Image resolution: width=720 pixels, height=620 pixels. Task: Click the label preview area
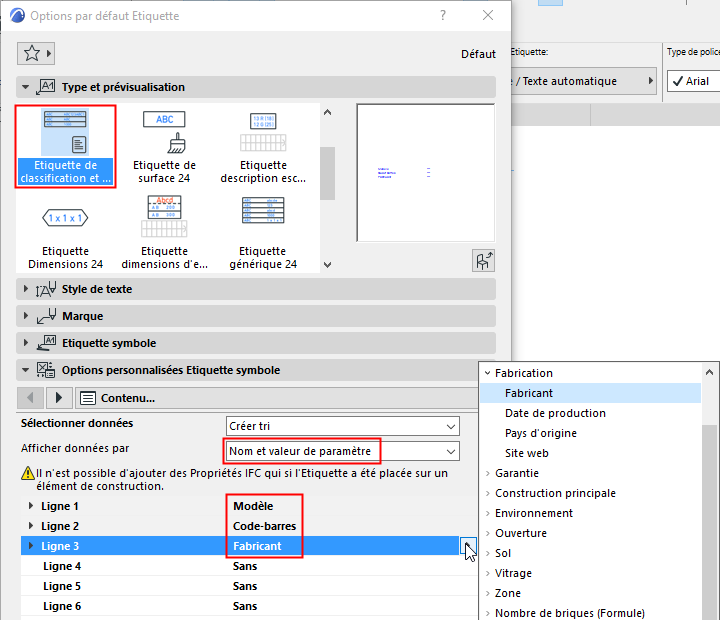[426, 173]
